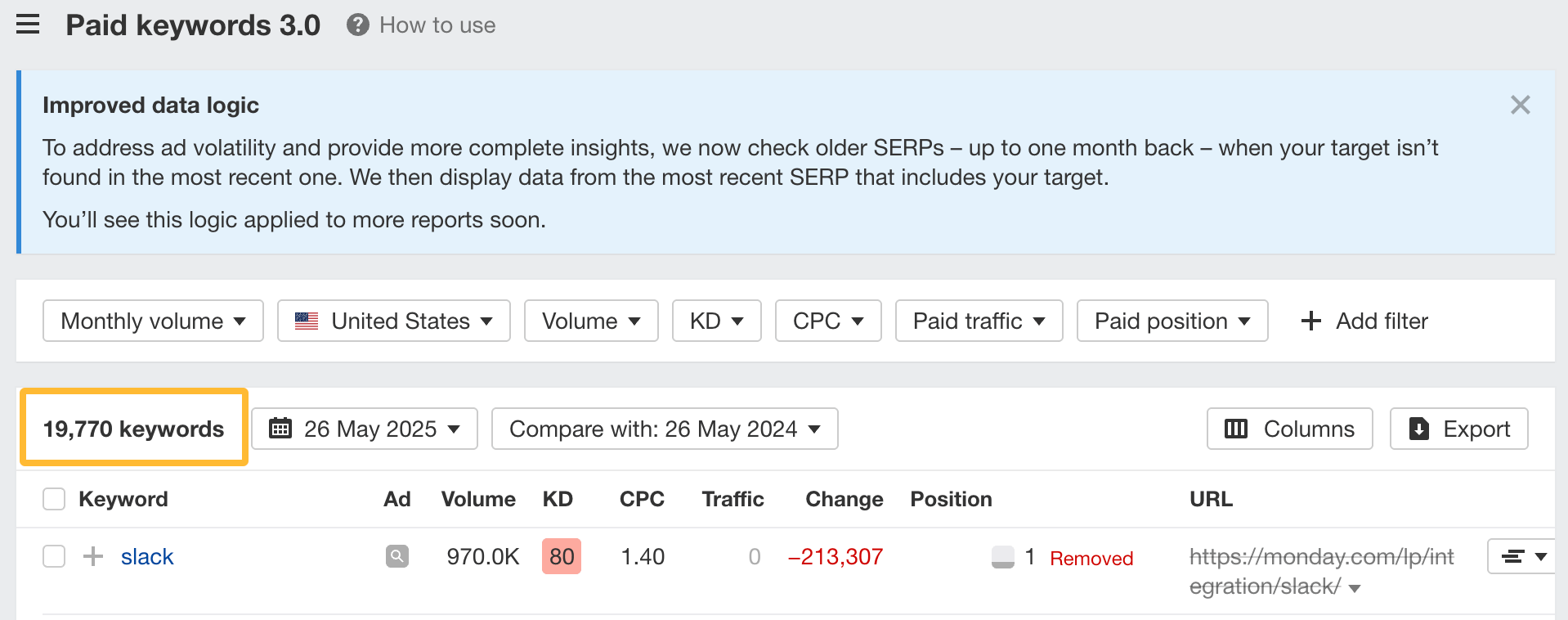Open the United States country dropdown
The width and height of the screenshot is (1568, 620).
tap(393, 321)
